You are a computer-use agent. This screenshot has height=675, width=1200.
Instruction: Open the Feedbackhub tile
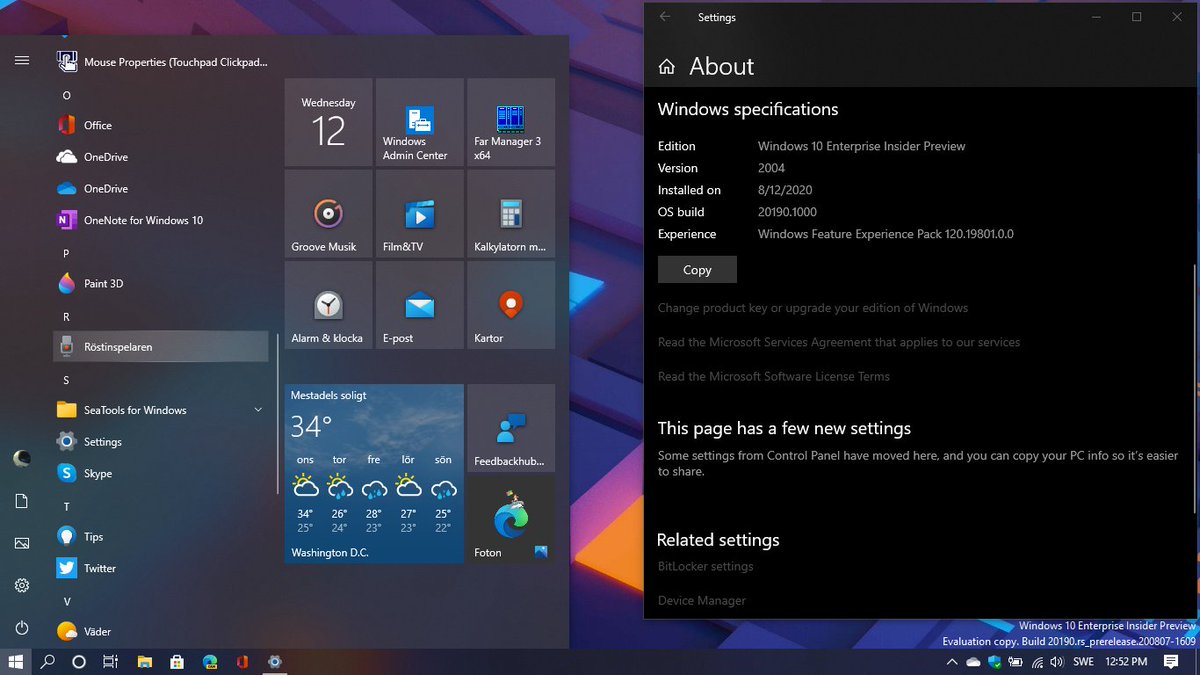(x=510, y=428)
